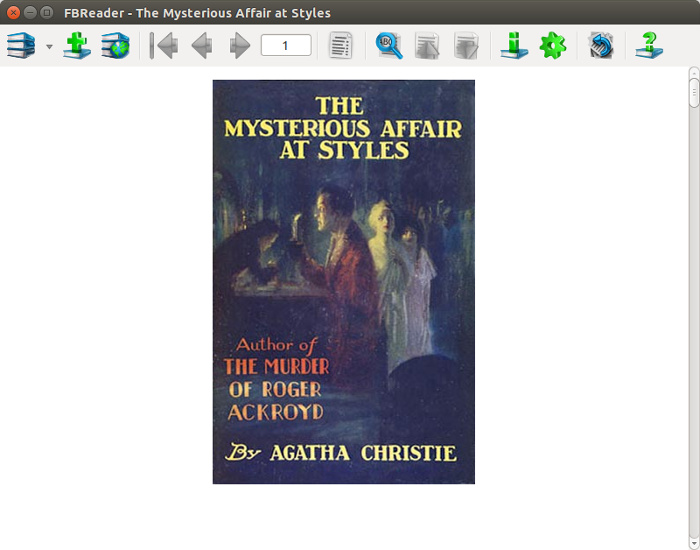Minimize the FBReader window
The width and height of the screenshot is (700, 550).
point(30,12)
